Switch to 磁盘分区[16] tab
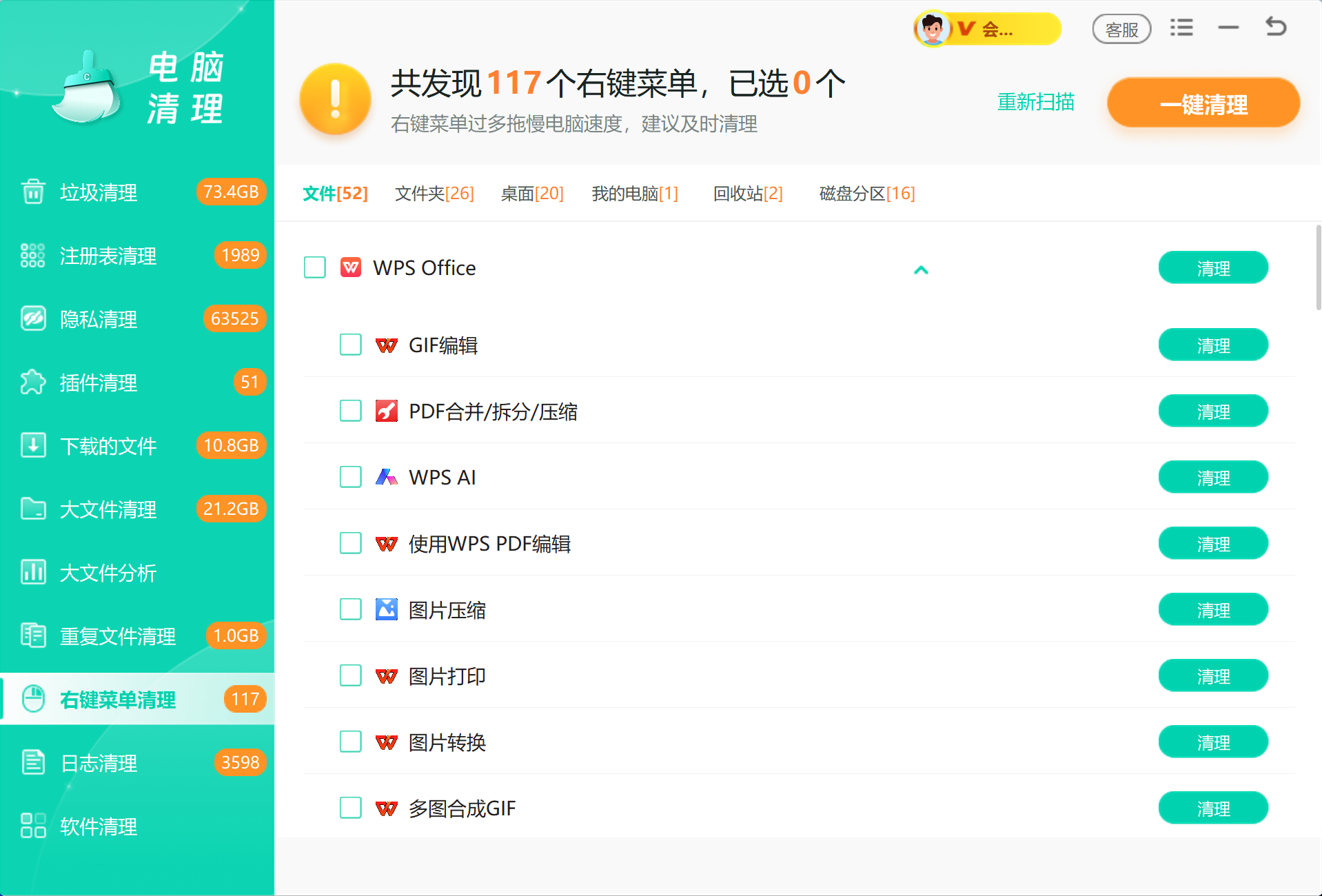The height and width of the screenshot is (896, 1322). coord(867,194)
